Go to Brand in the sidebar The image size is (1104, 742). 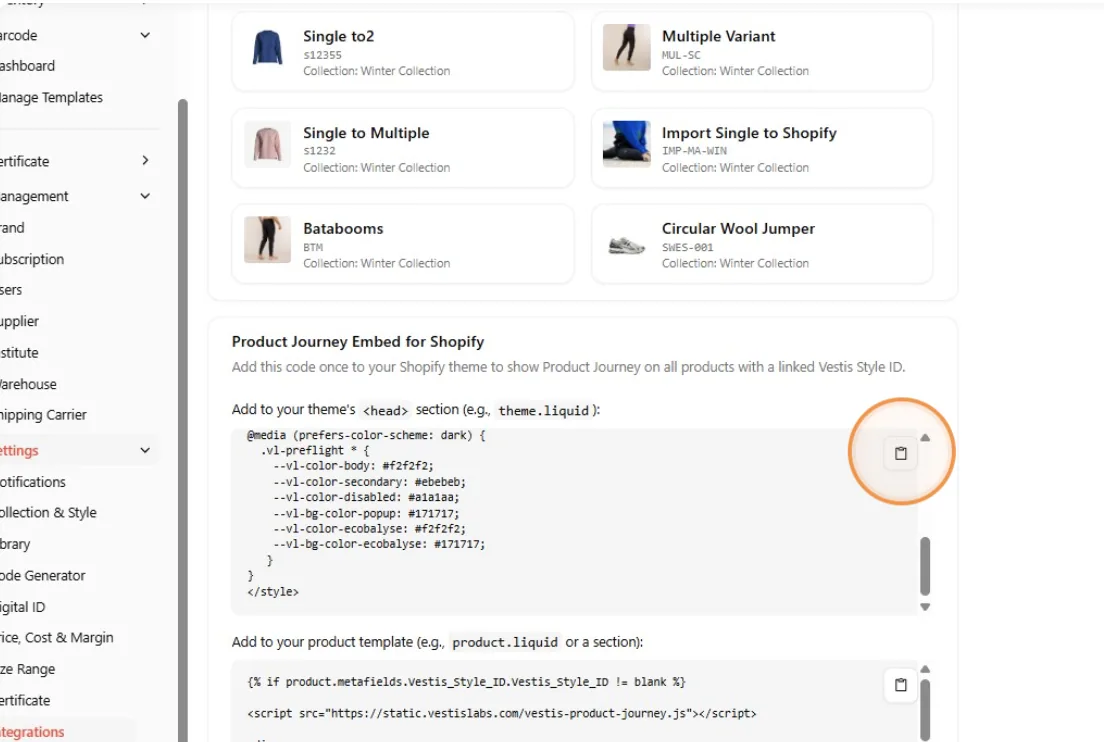click(x=13, y=227)
